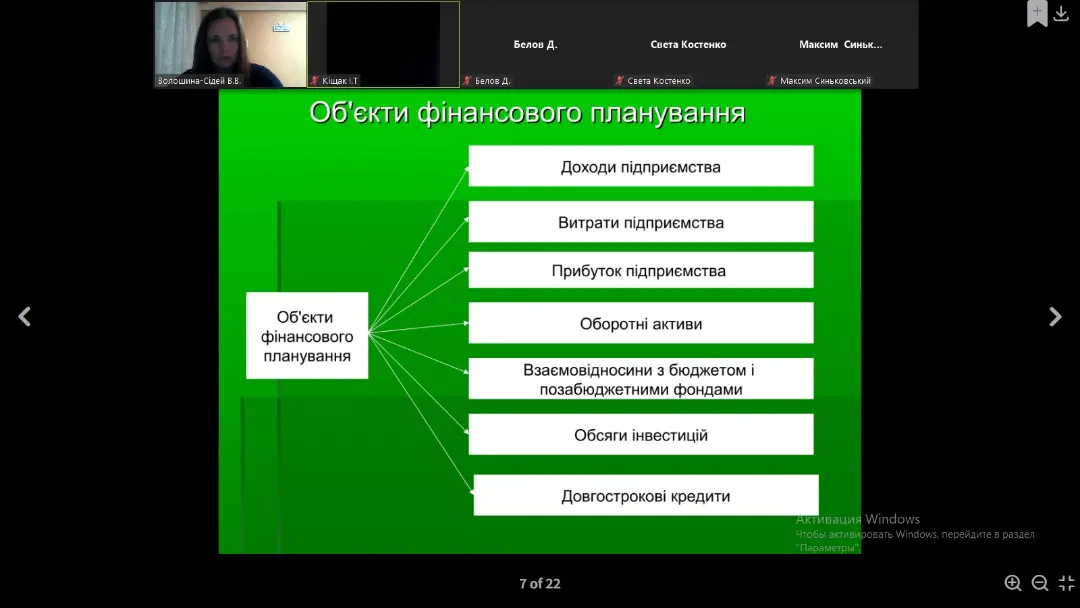1080x608 pixels.
Task: Click muted mic icon beside Белов Д.
Action: pyautogui.click(x=467, y=81)
